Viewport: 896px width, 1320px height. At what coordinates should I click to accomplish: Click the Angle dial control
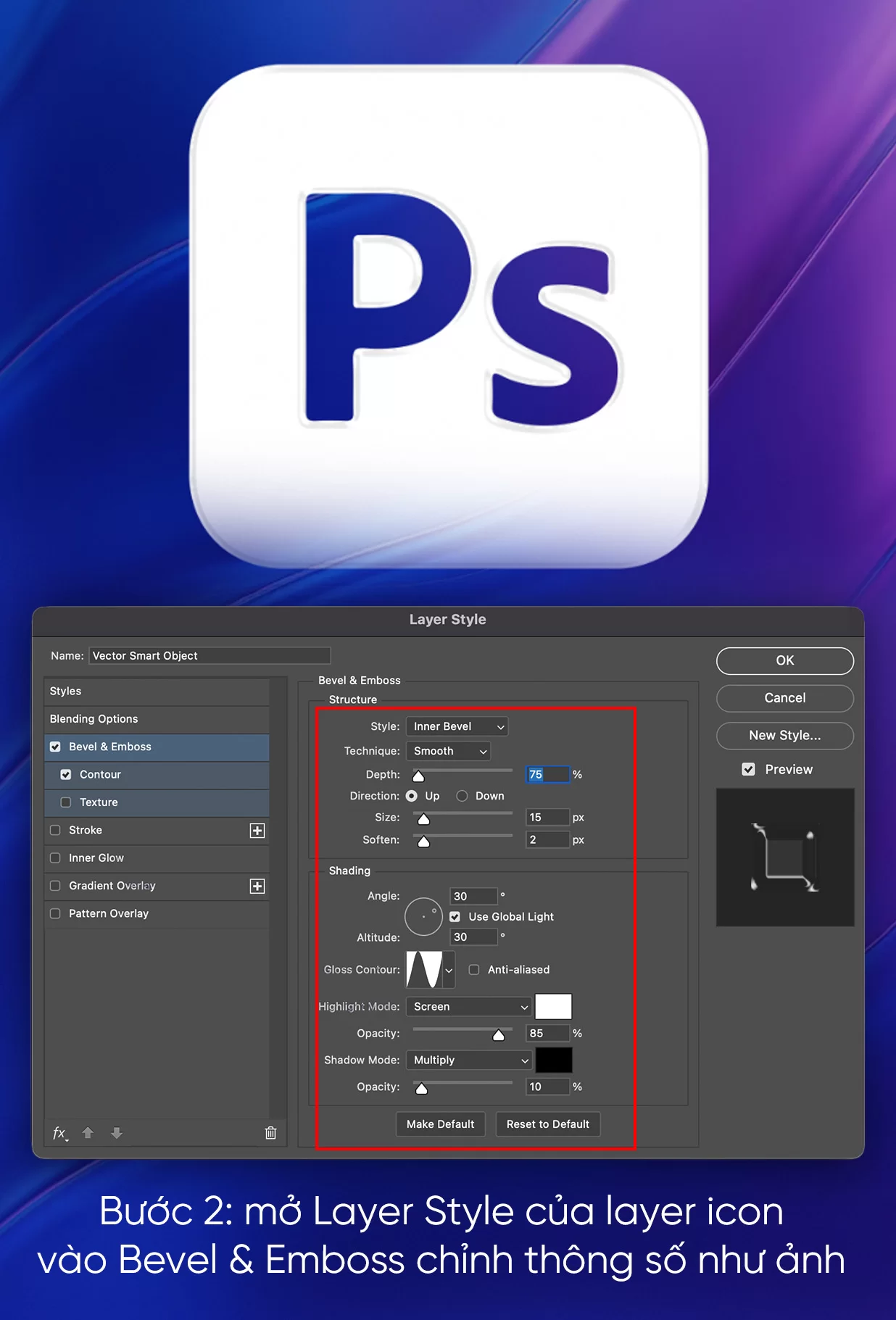(423, 917)
